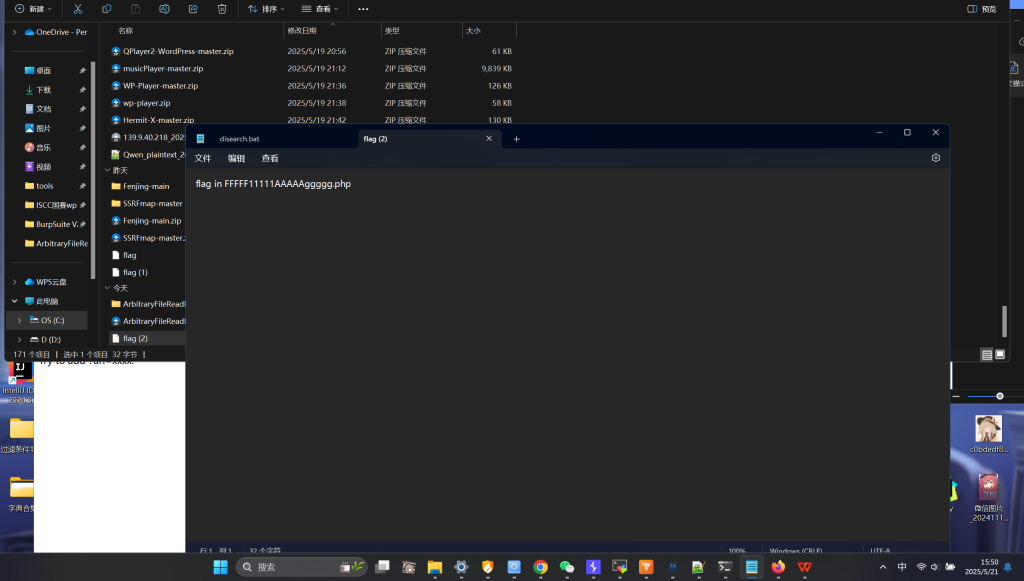
Task: Select the flag (2) file in Explorer
Action: coord(135,338)
